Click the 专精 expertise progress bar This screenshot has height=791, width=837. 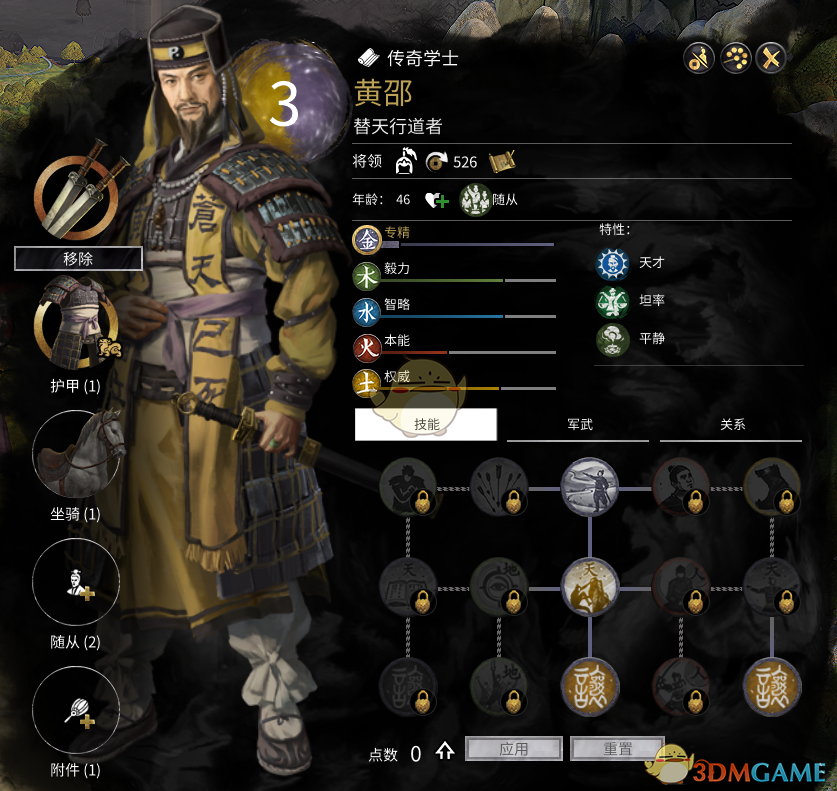click(x=468, y=244)
